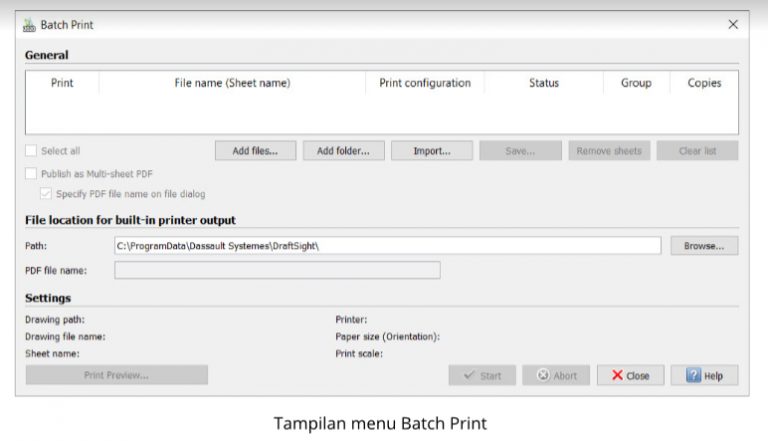
Task: Click the Print column header
Action: 62,83
